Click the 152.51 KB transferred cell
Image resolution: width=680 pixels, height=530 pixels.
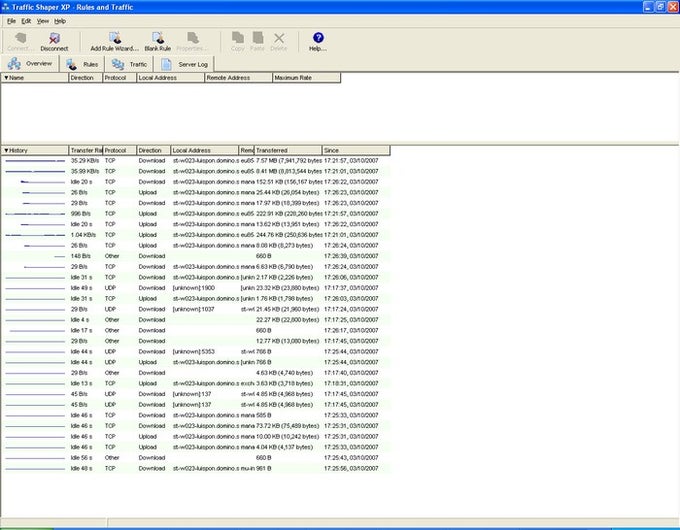(x=289, y=182)
